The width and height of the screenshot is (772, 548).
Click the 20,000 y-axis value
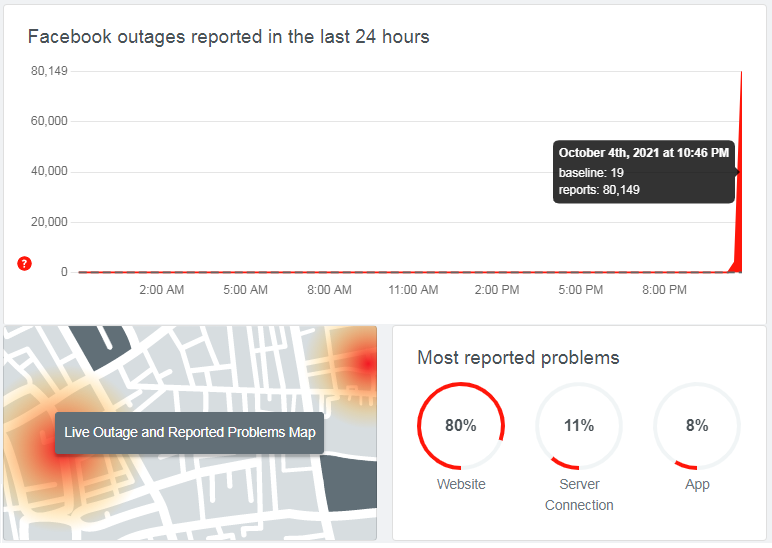(x=49, y=222)
